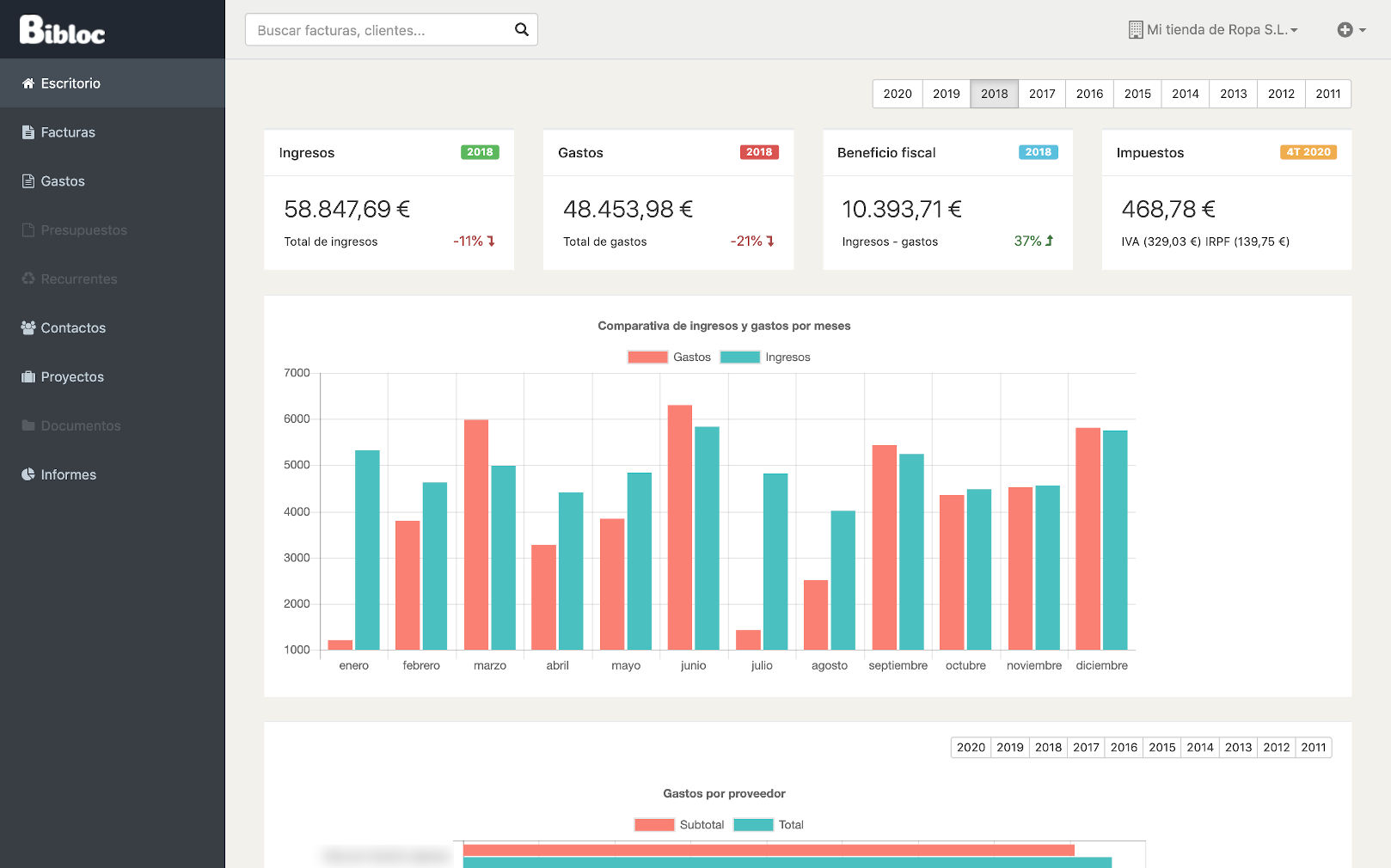This screenshot has height=868, width=1391.
Task: Click the plus circle add icon
Action: (x=1345, y=30)
